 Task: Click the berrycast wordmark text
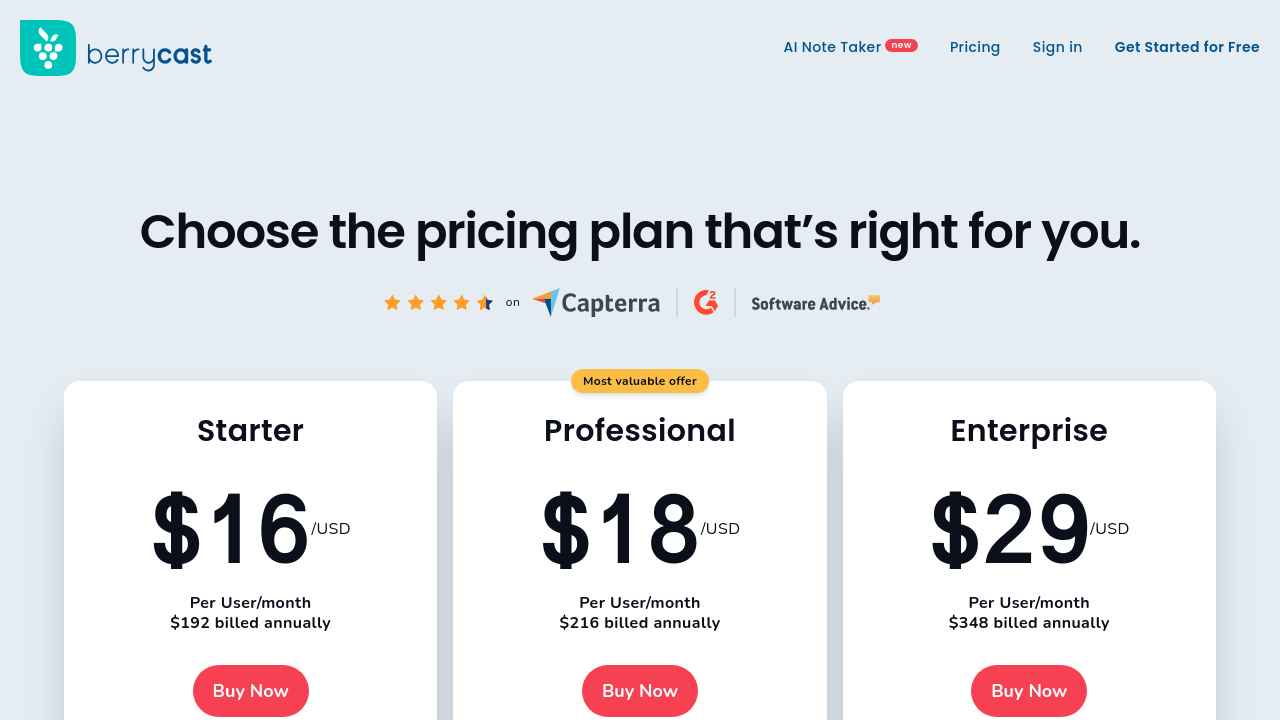(x=149, y=55)
